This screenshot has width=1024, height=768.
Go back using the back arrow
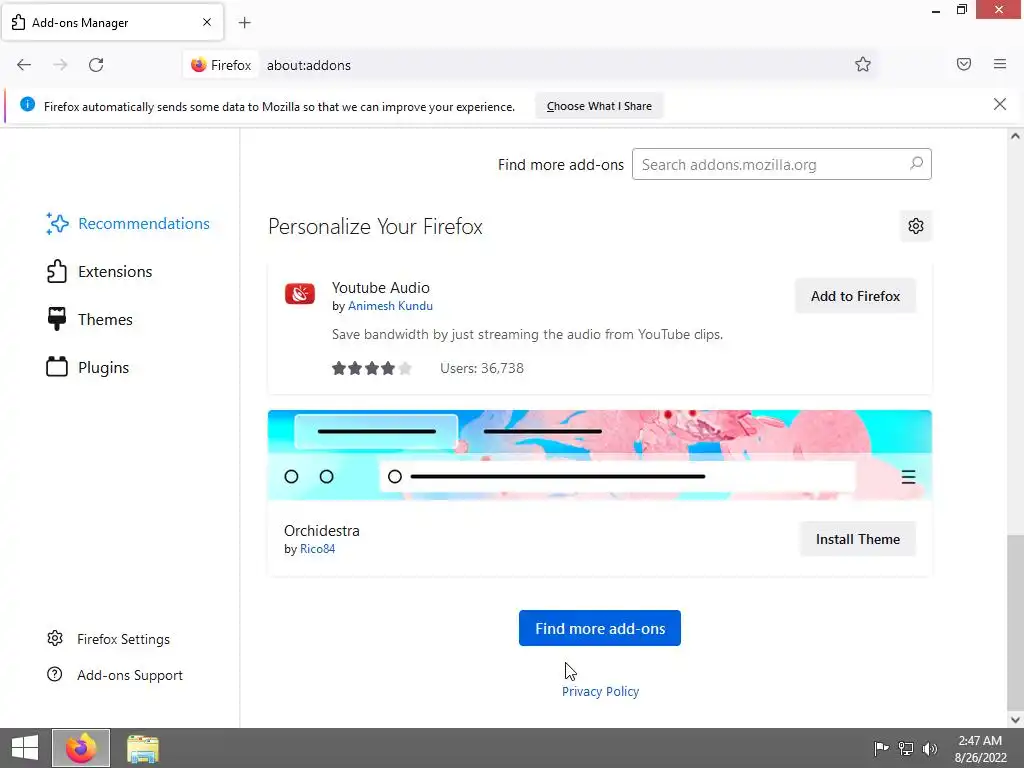point(24,65)
